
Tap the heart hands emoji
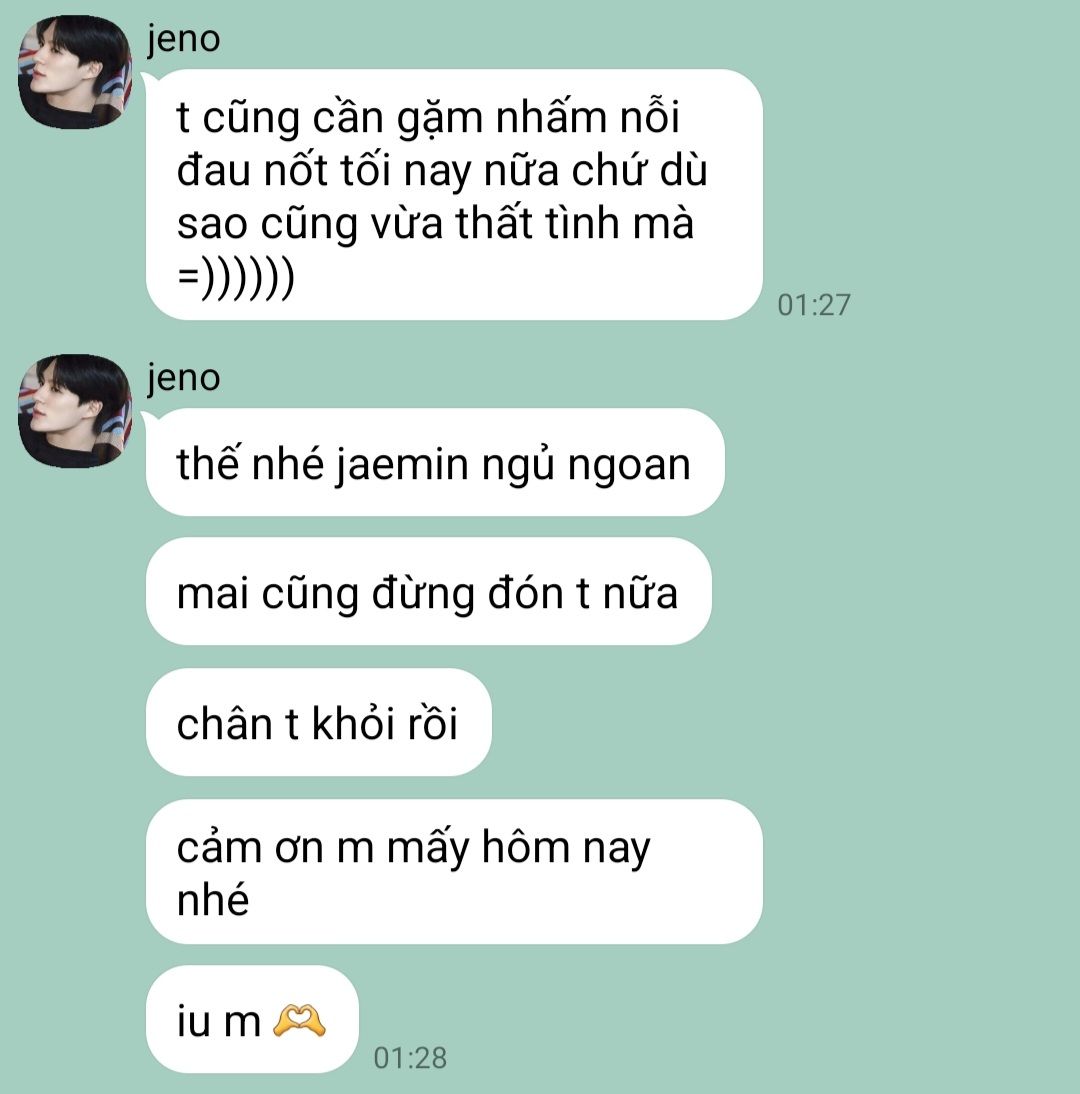coord(299,1021)
